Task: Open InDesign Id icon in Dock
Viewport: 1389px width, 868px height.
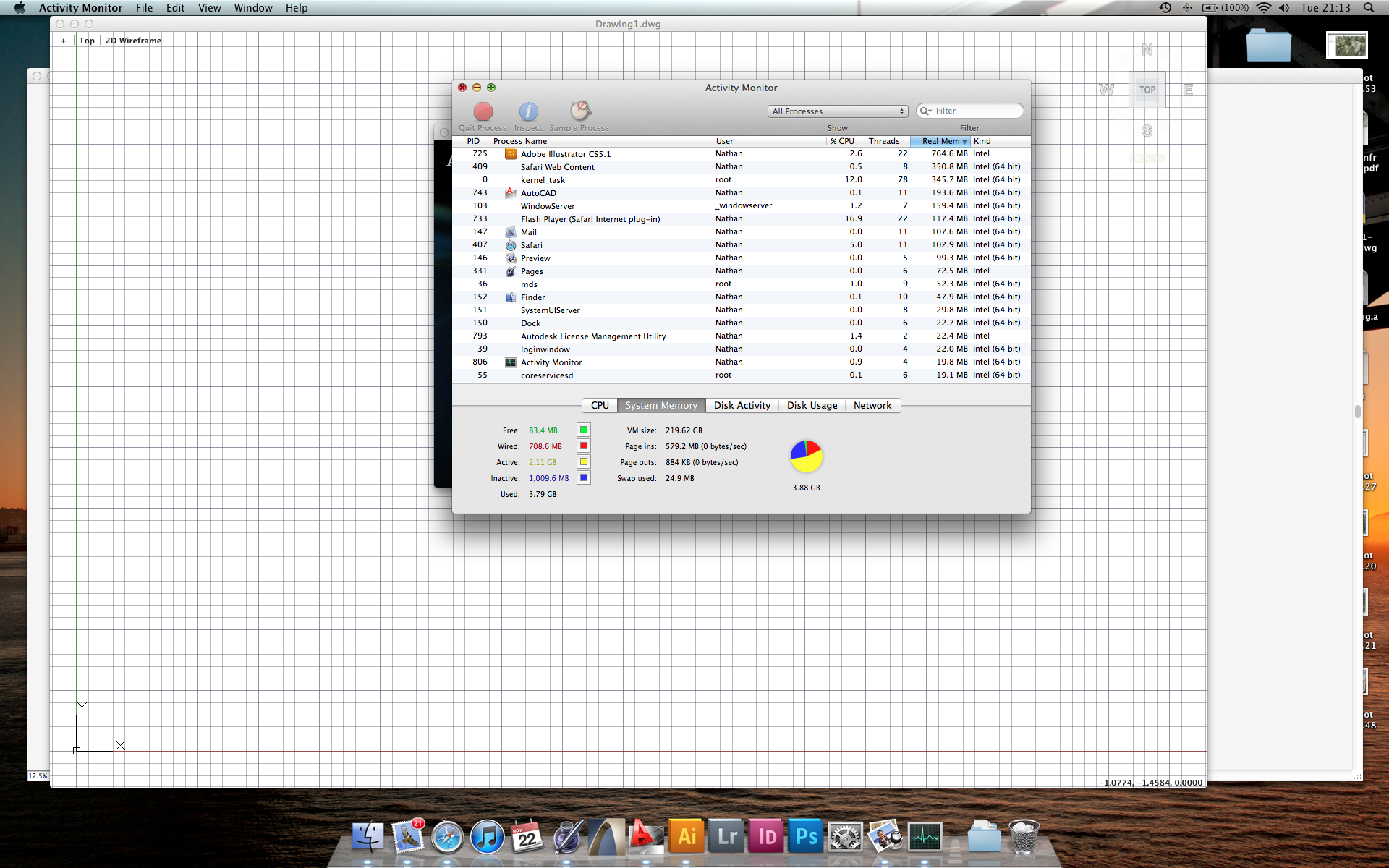Action: pyautogui.click(x=766, y=837)
